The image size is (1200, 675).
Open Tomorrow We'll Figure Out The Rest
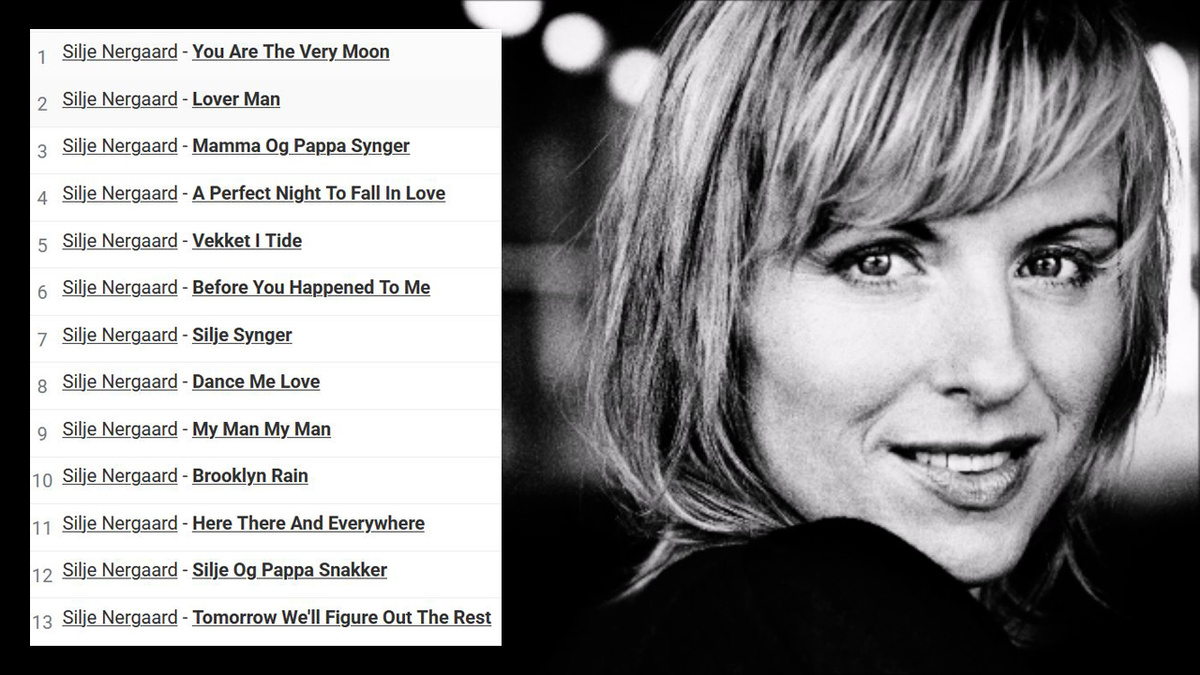click(342, 618)
